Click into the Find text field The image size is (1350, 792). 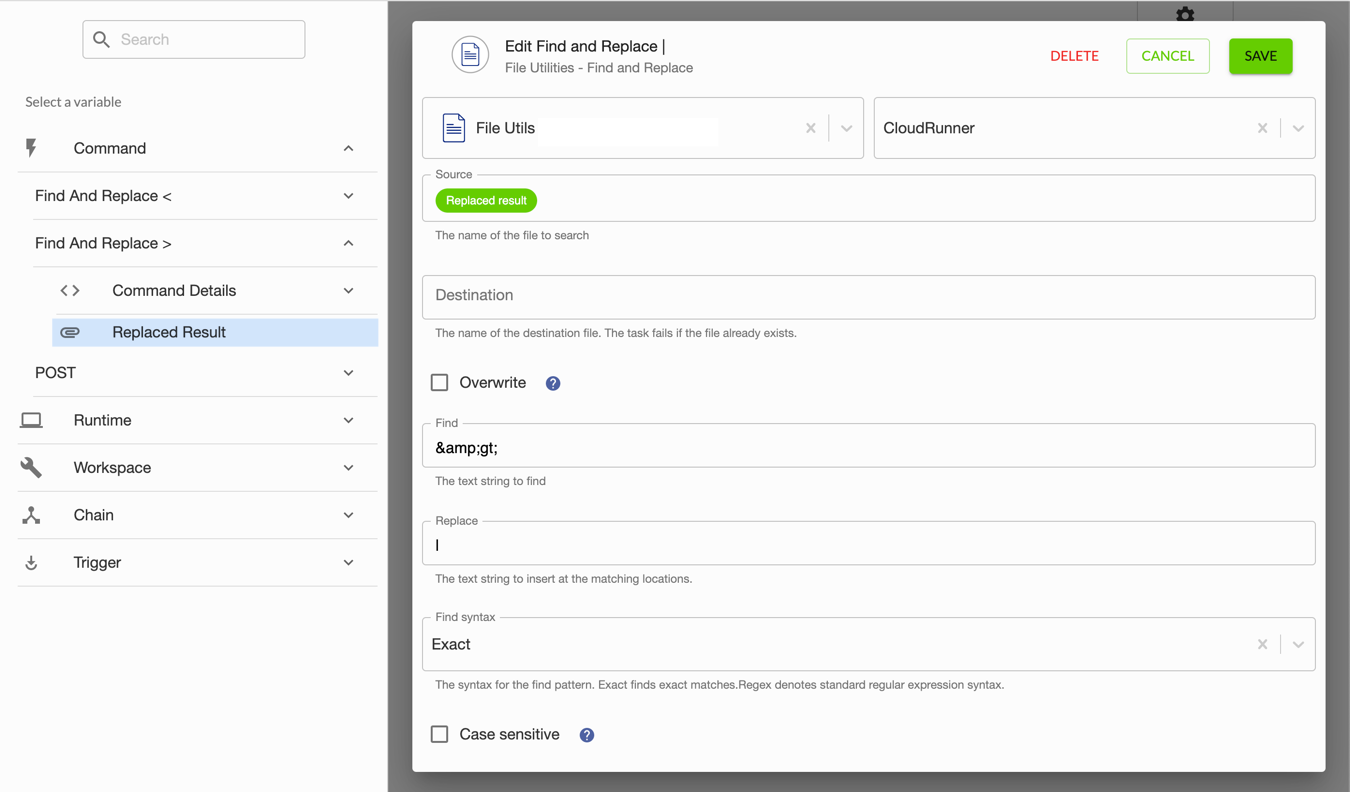point(868,446)
